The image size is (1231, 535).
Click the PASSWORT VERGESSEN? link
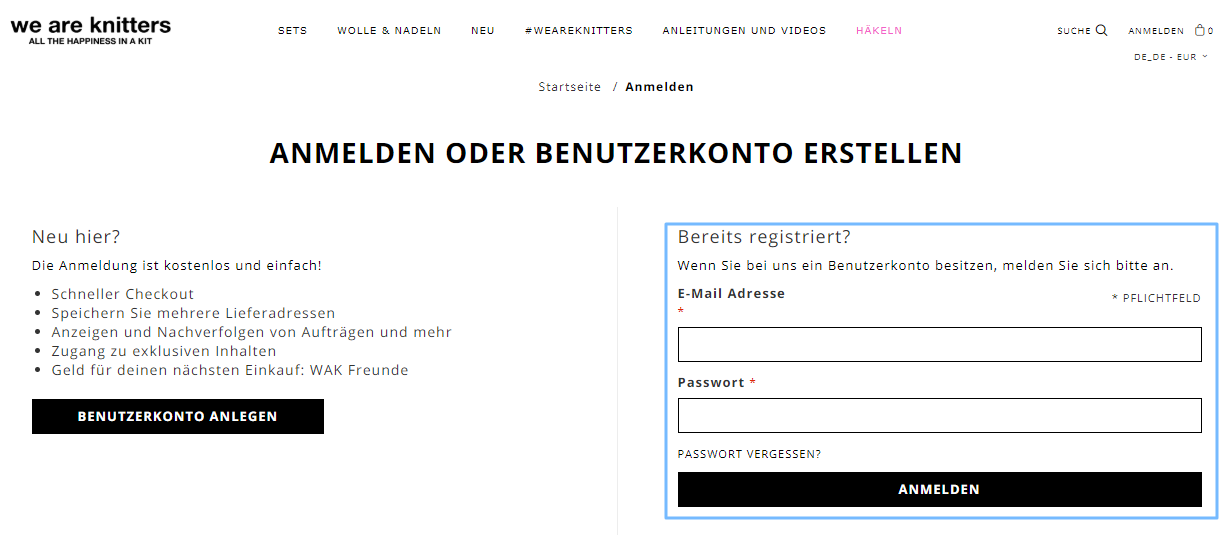(749, 454)
